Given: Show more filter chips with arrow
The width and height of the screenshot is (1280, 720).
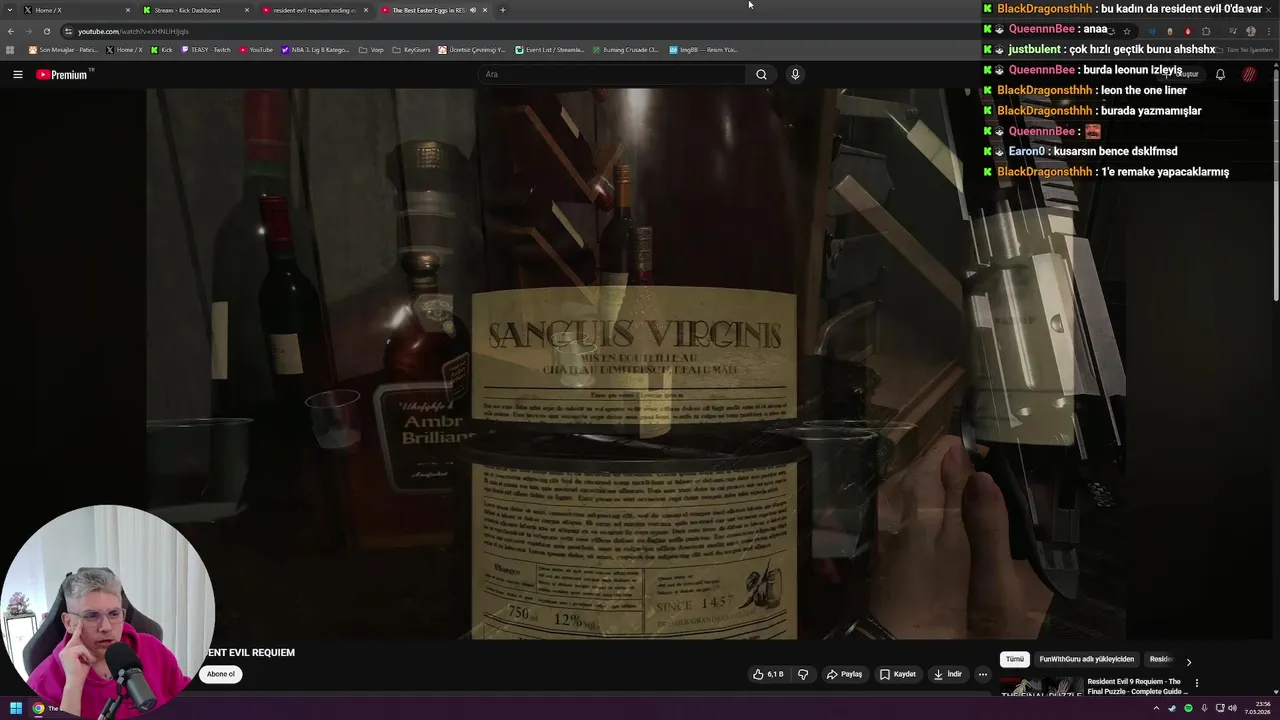Looking at the screenshot, I should [x=1188, y=661].
